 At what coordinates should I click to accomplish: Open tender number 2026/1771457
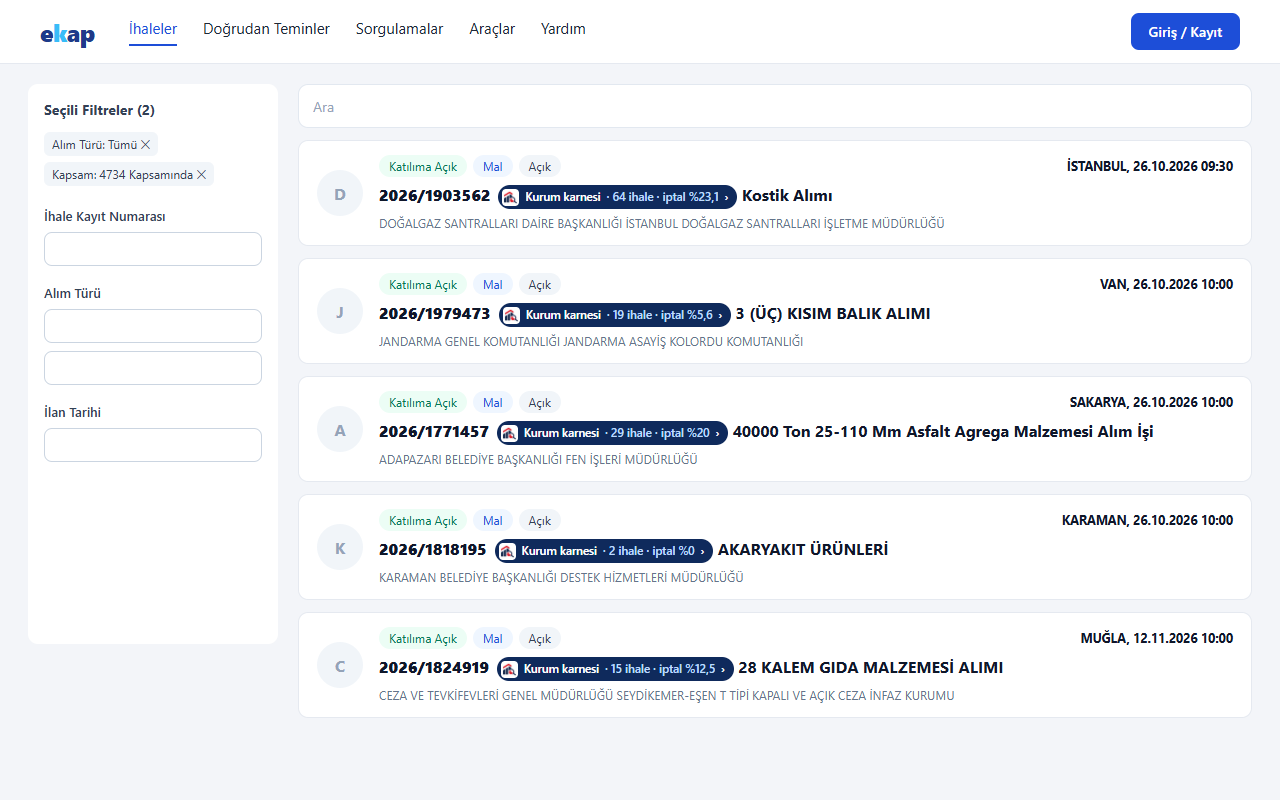tap(434, 432)
